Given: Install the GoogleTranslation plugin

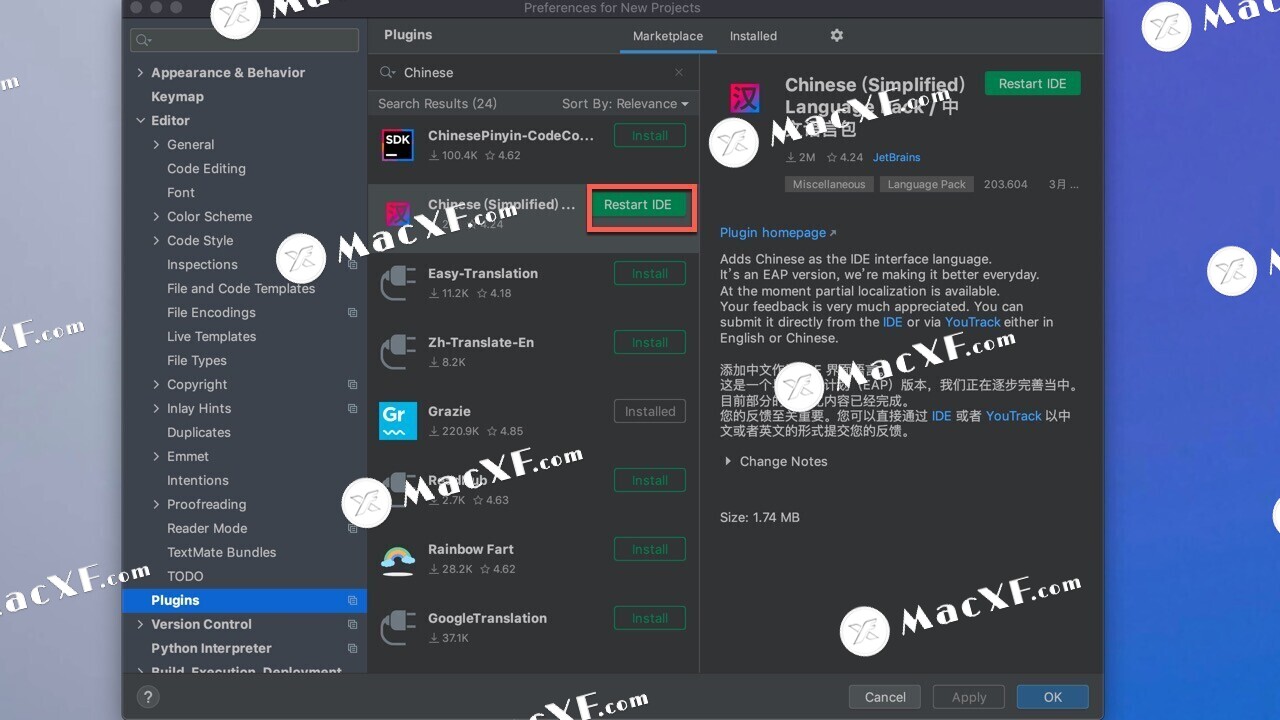Looking at the screenshot, I should pyautogui.click(x=650, y=618).
